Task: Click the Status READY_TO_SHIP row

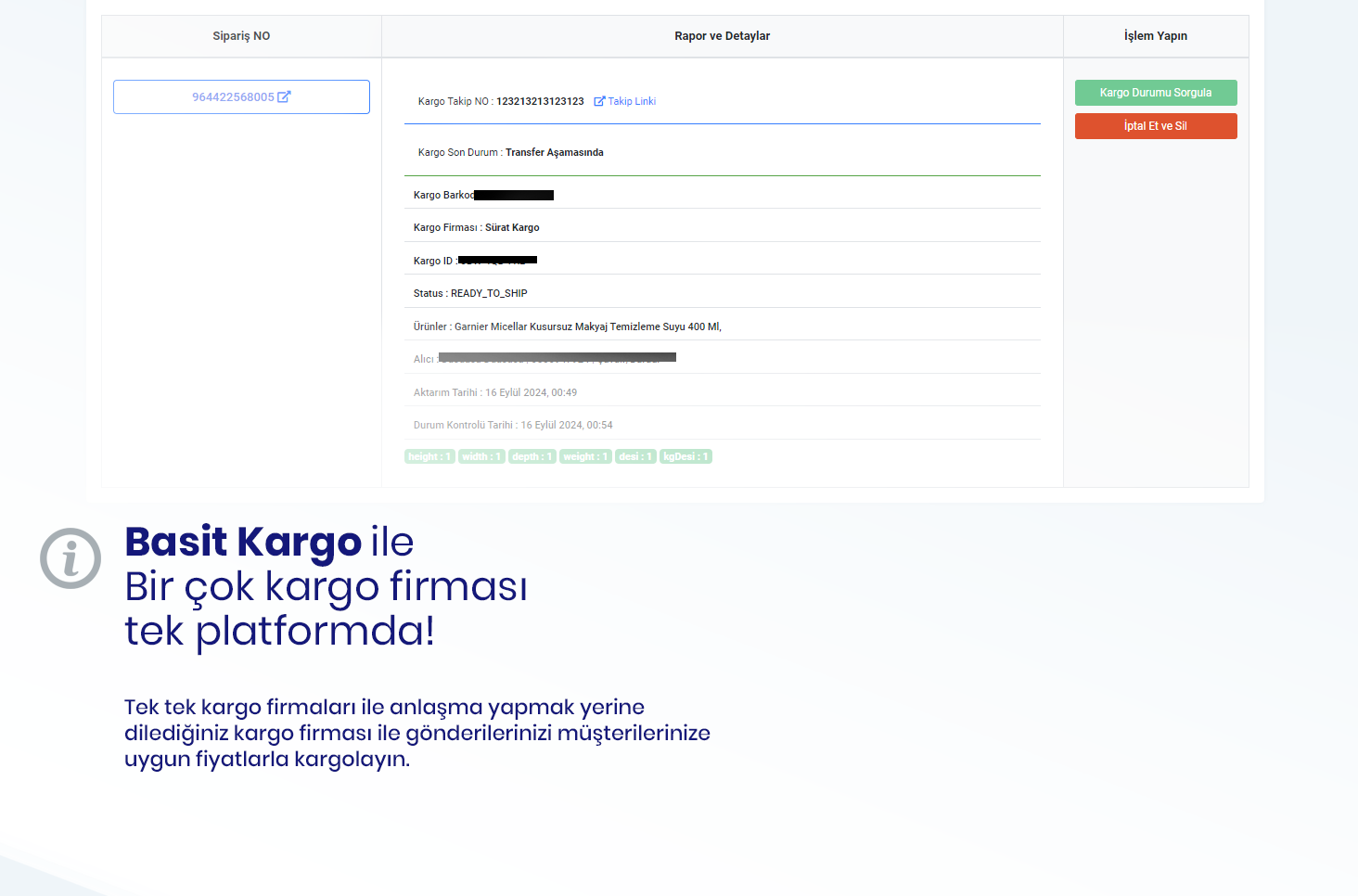Action: point(470,293)
